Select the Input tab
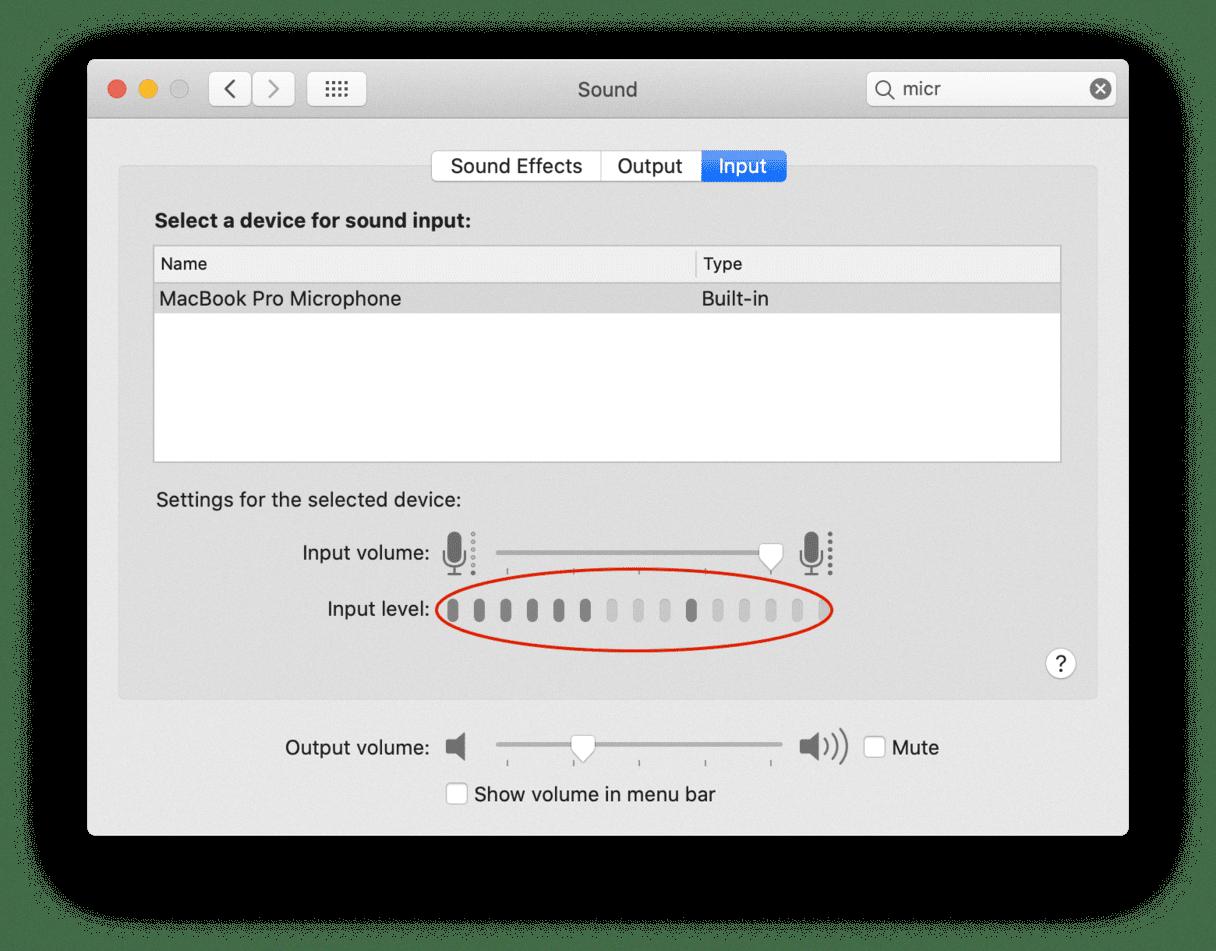Screen dimensions: 1216x951 (743, 166)
